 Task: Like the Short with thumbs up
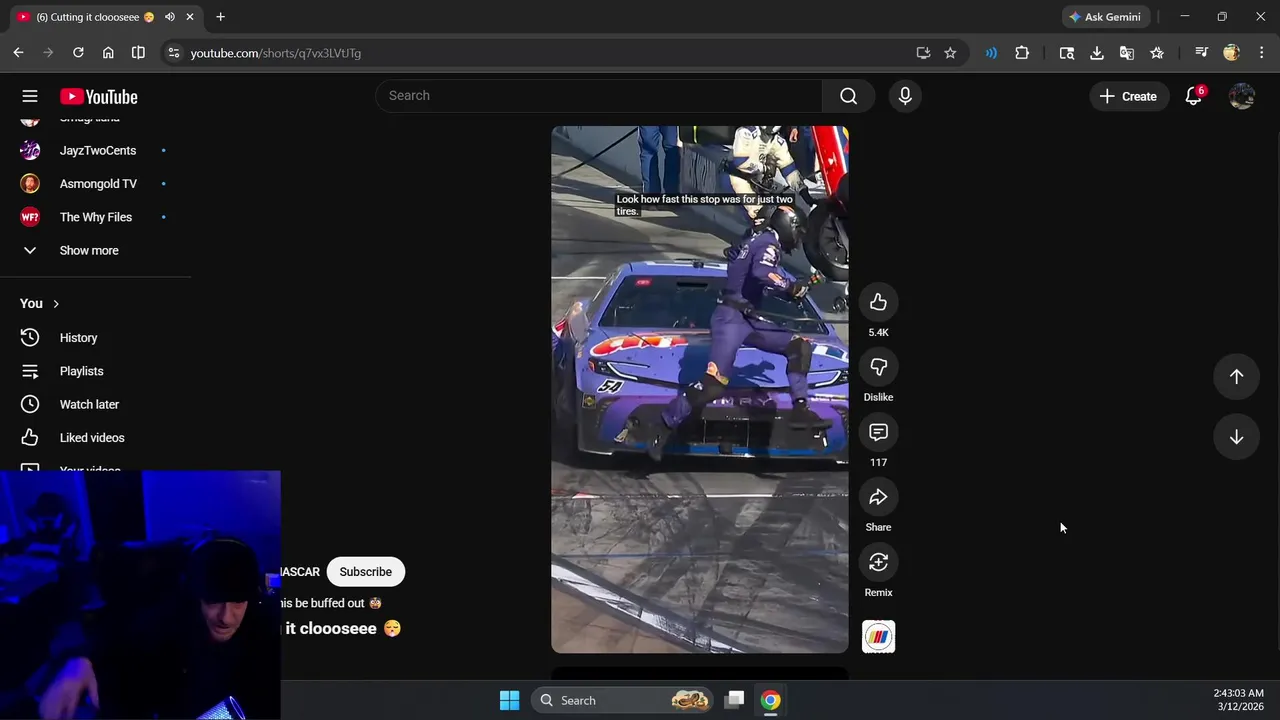(878, 302)
